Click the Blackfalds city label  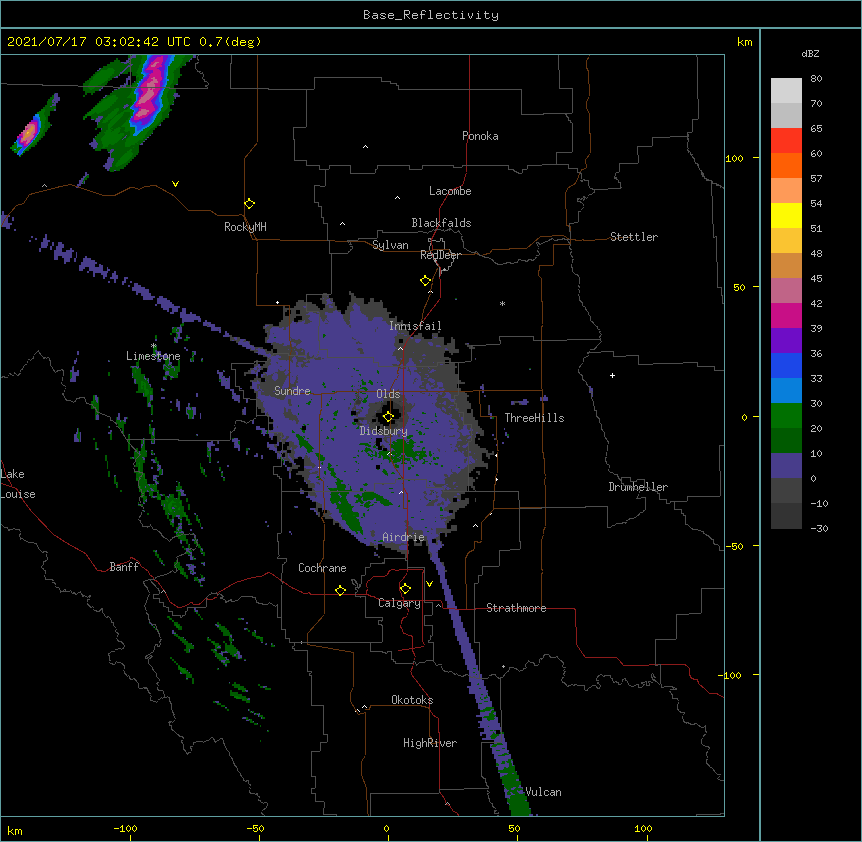[441, 223]
